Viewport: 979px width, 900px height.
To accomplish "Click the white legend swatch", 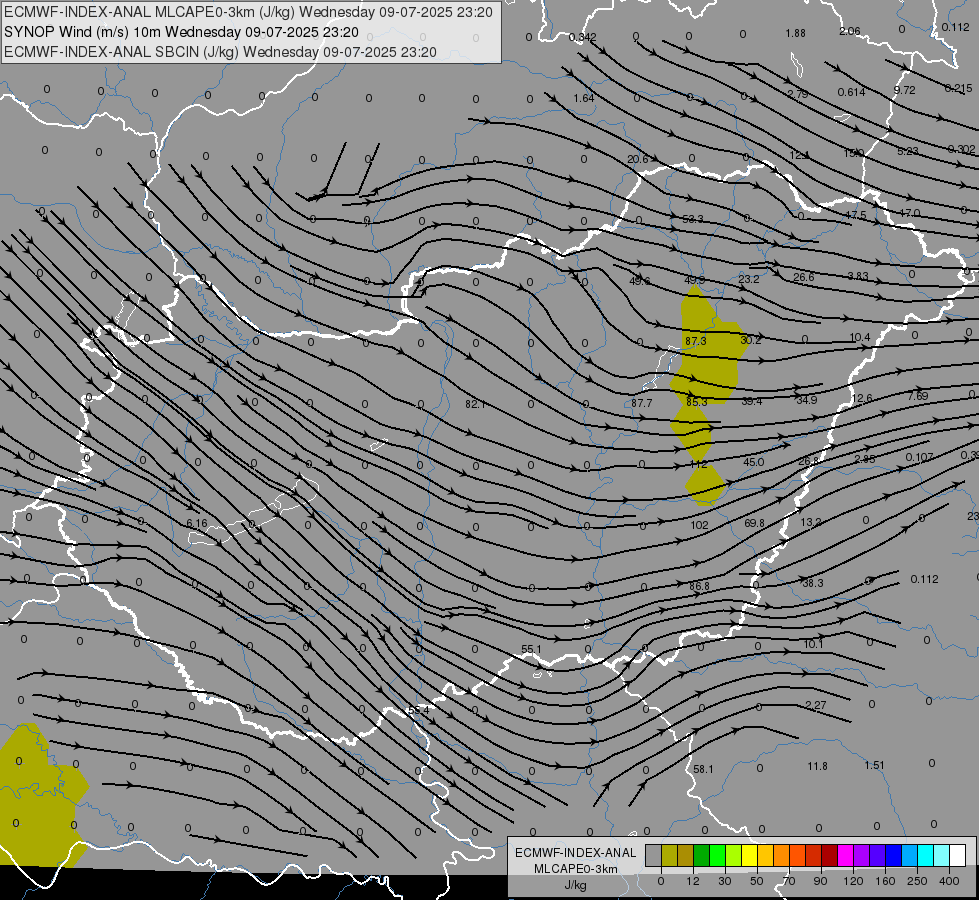I will 957,856.
